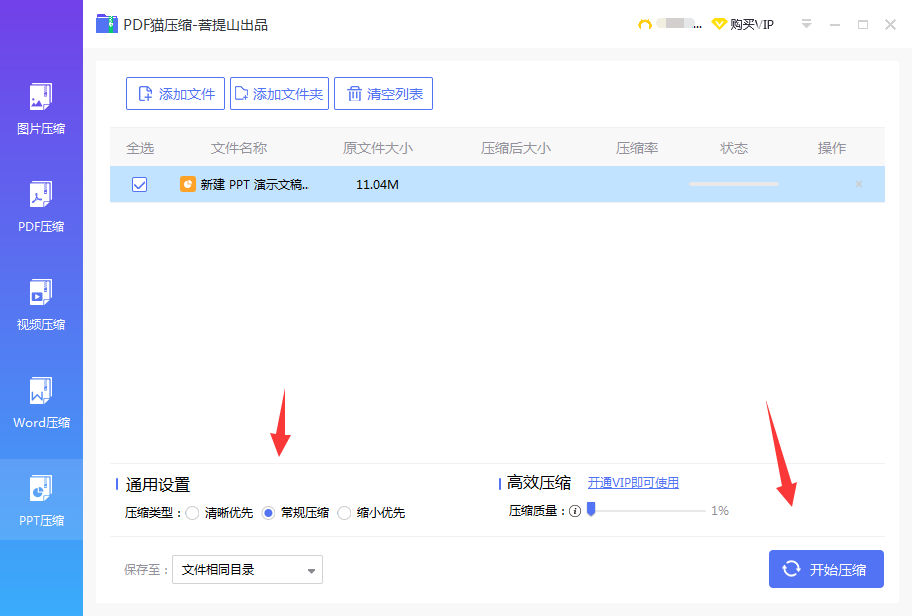Image resolution: width=912 pixels, height=616 pixels.
Task: Open the 视频压缩 sidebar section
Action: [41, 305]
